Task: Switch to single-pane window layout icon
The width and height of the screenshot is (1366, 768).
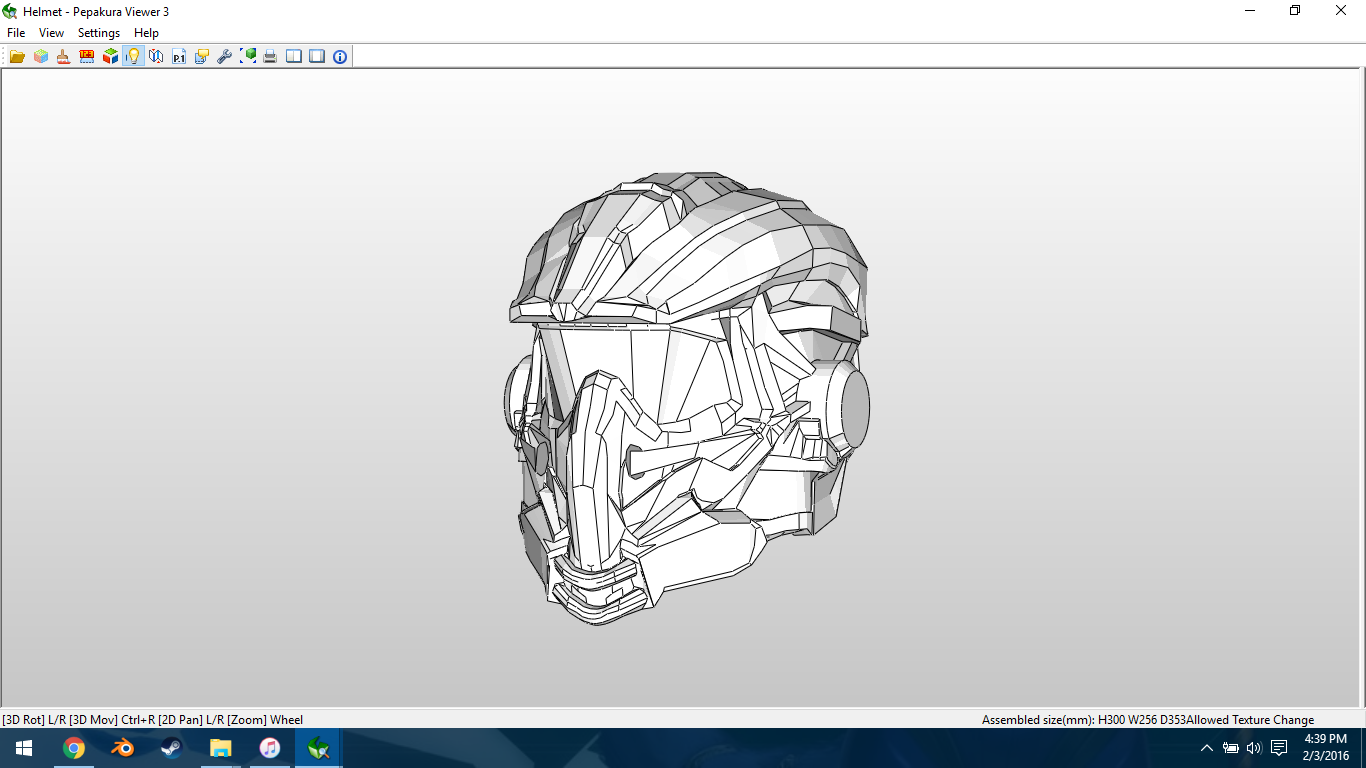Action: coord(317,57)
